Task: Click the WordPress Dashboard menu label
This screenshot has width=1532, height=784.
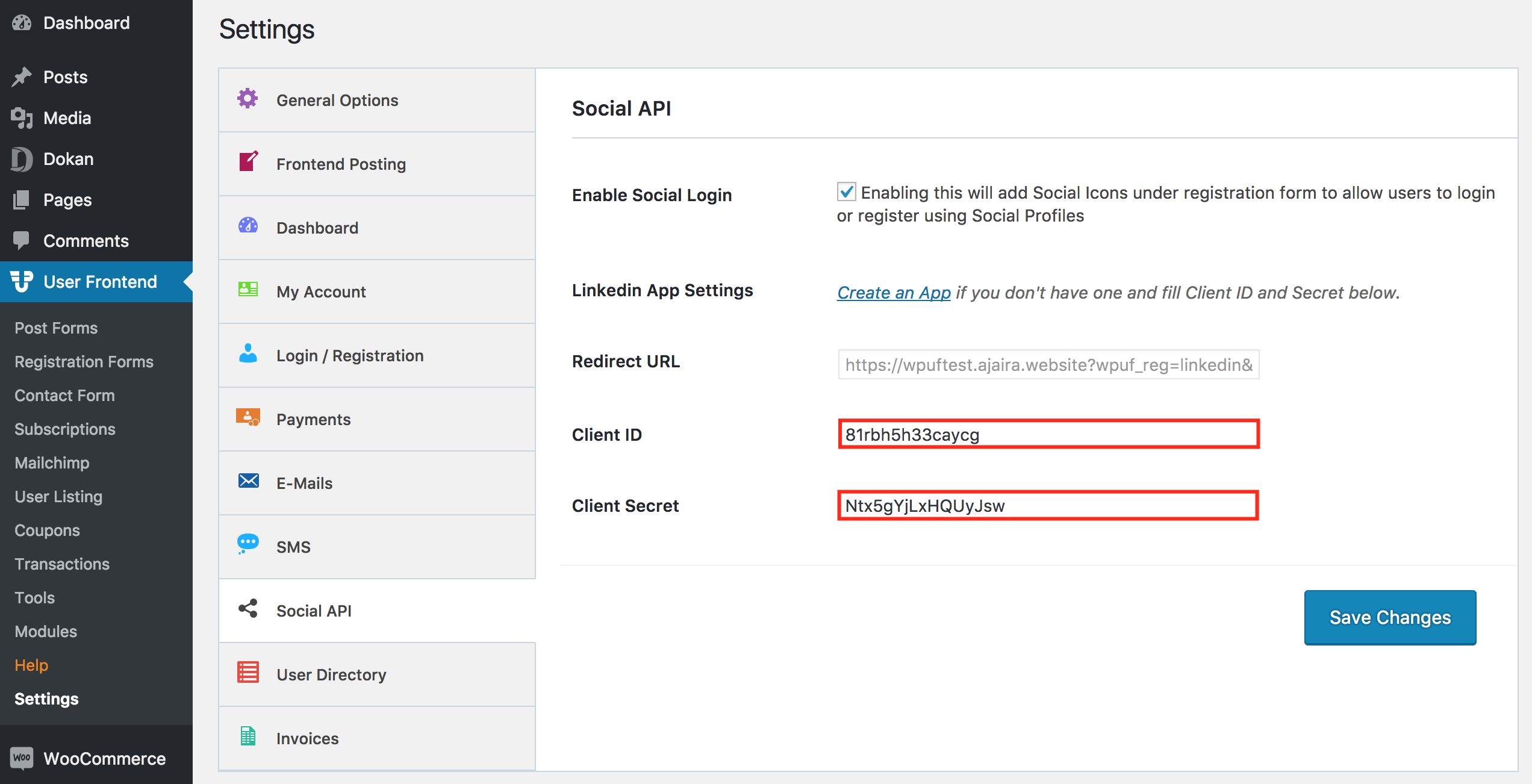Action: (x=87, y=23)
